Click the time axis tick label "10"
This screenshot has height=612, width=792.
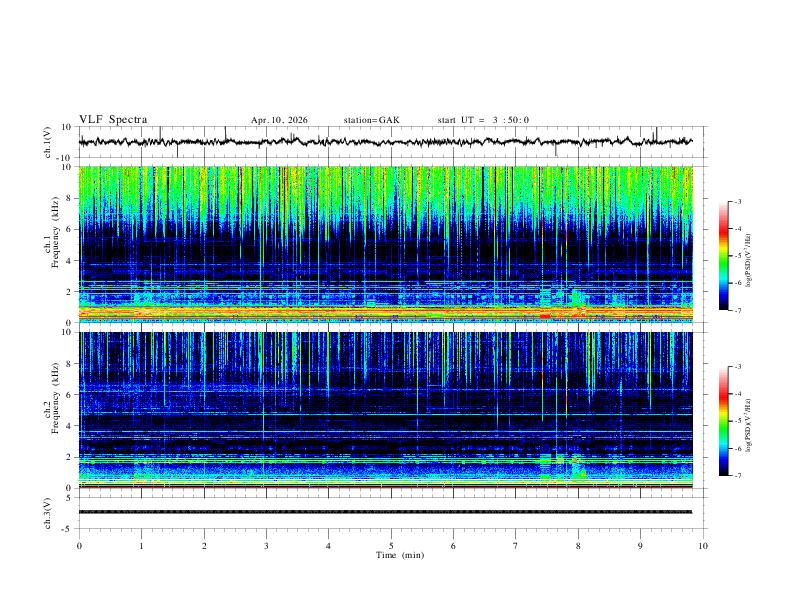(703, 546)
